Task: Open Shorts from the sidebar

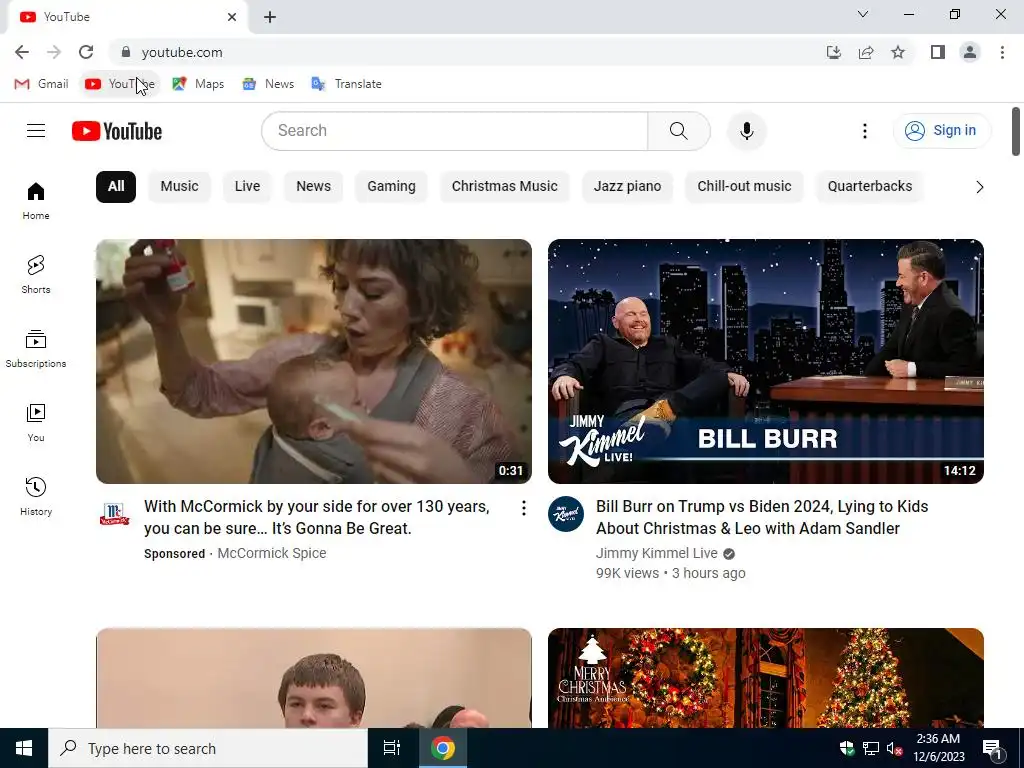Action: (x=36, y=275)
